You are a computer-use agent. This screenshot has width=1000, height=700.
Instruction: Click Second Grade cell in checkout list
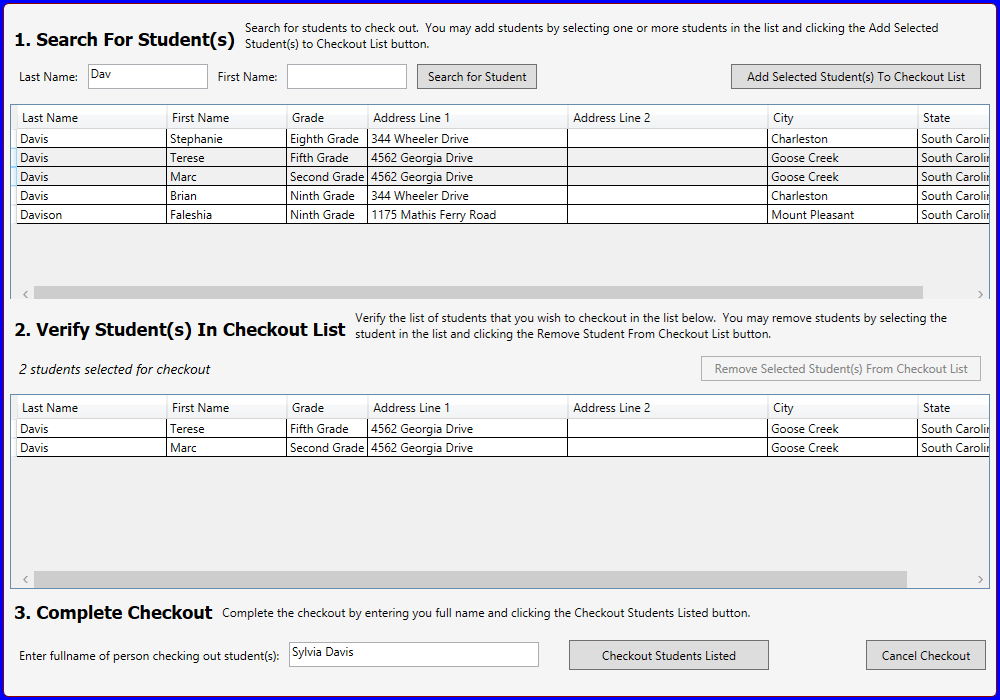(327, 448)
